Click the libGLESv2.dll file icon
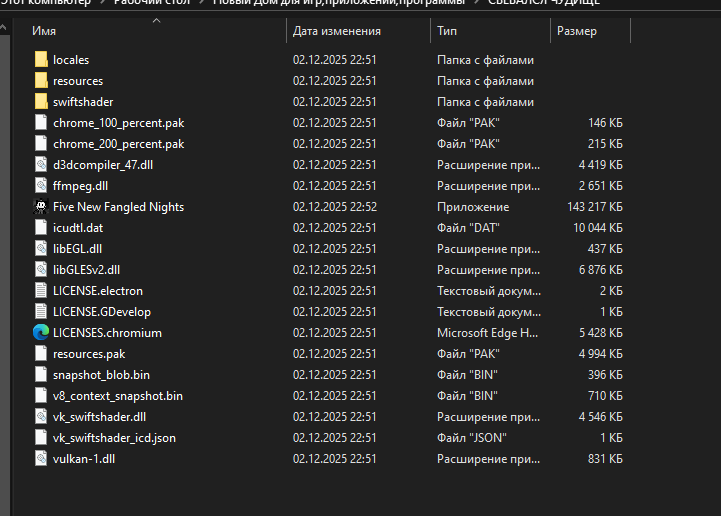Screen dimensions: 721x516 41,270
